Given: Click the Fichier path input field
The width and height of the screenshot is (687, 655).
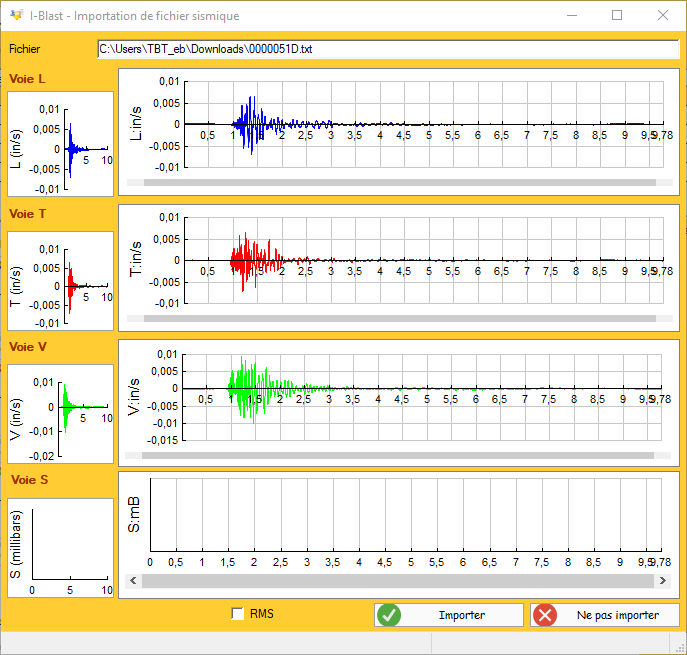Looking at the screenshot, I should [388, 49].
